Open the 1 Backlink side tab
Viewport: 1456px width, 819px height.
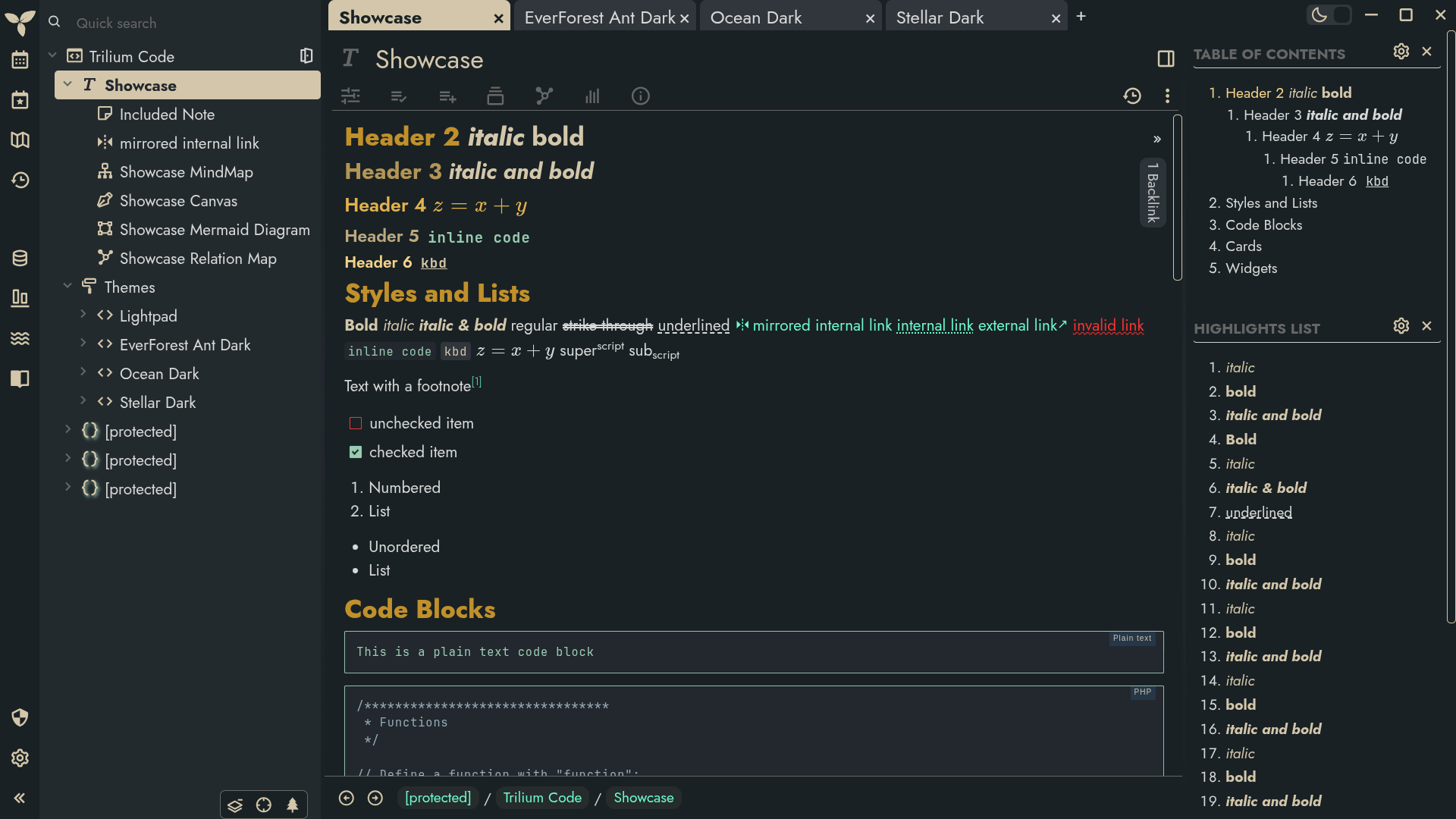tap(1153, 192)
